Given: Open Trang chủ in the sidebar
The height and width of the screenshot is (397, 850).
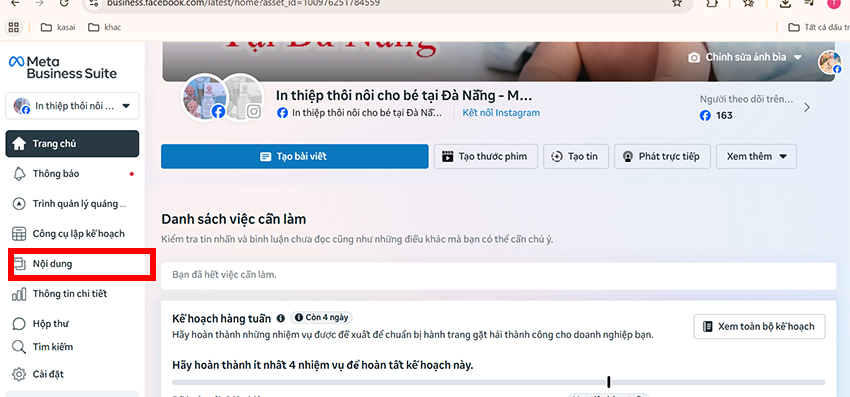Looking at the screenshot, I should [72, 144].
